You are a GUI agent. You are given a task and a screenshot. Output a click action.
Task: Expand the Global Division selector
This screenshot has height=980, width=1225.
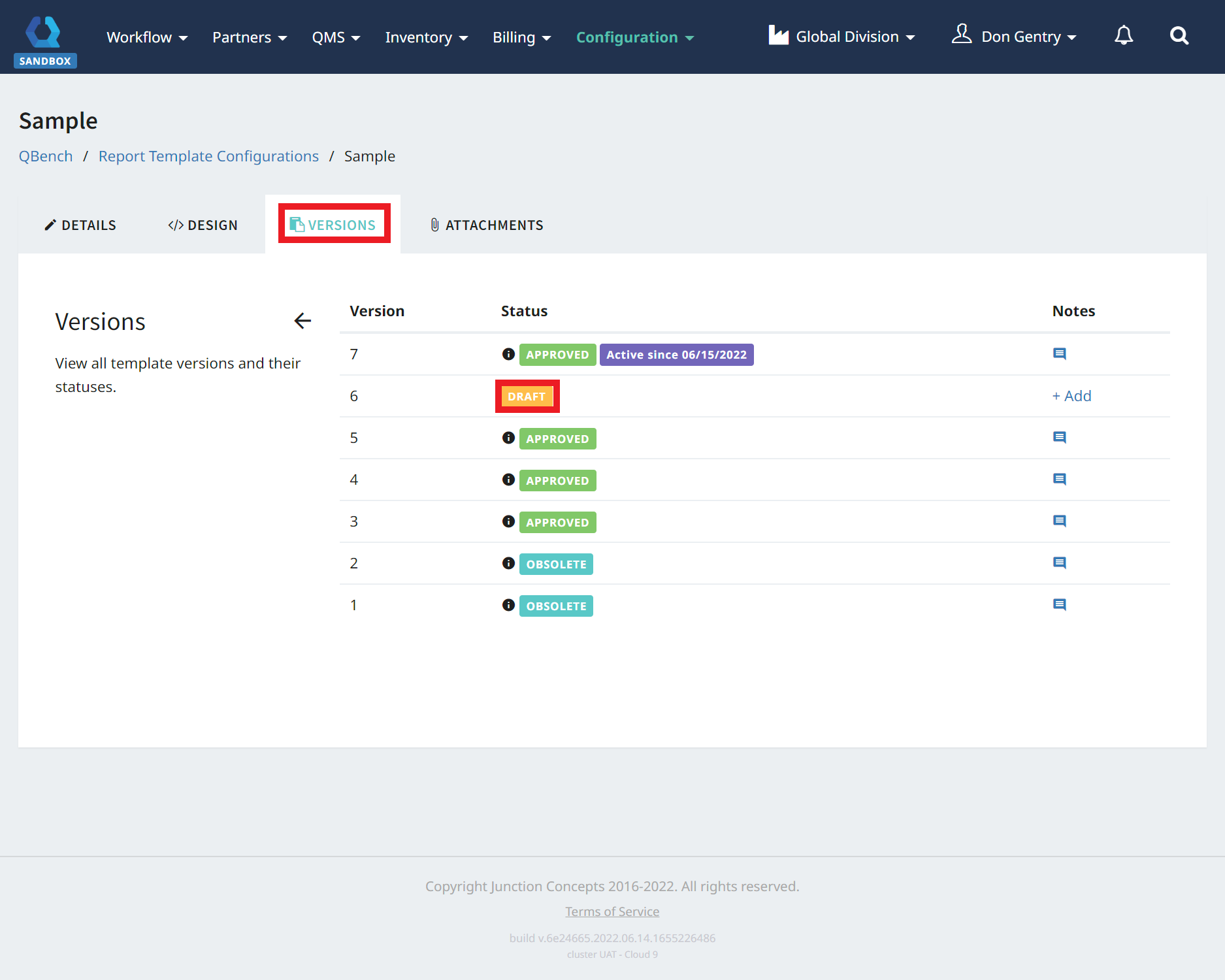click(841, 37)
